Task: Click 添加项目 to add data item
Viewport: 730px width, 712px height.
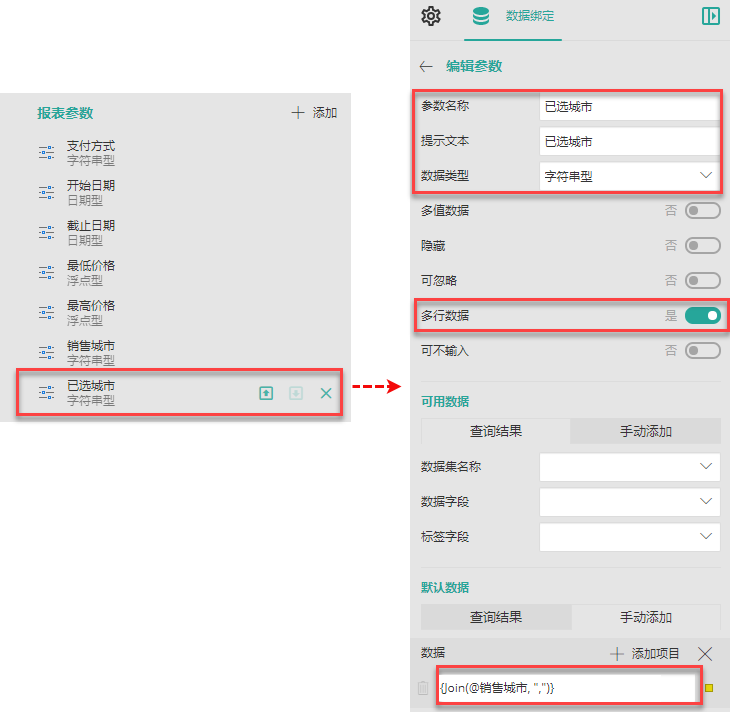Action: coord(645,653)
